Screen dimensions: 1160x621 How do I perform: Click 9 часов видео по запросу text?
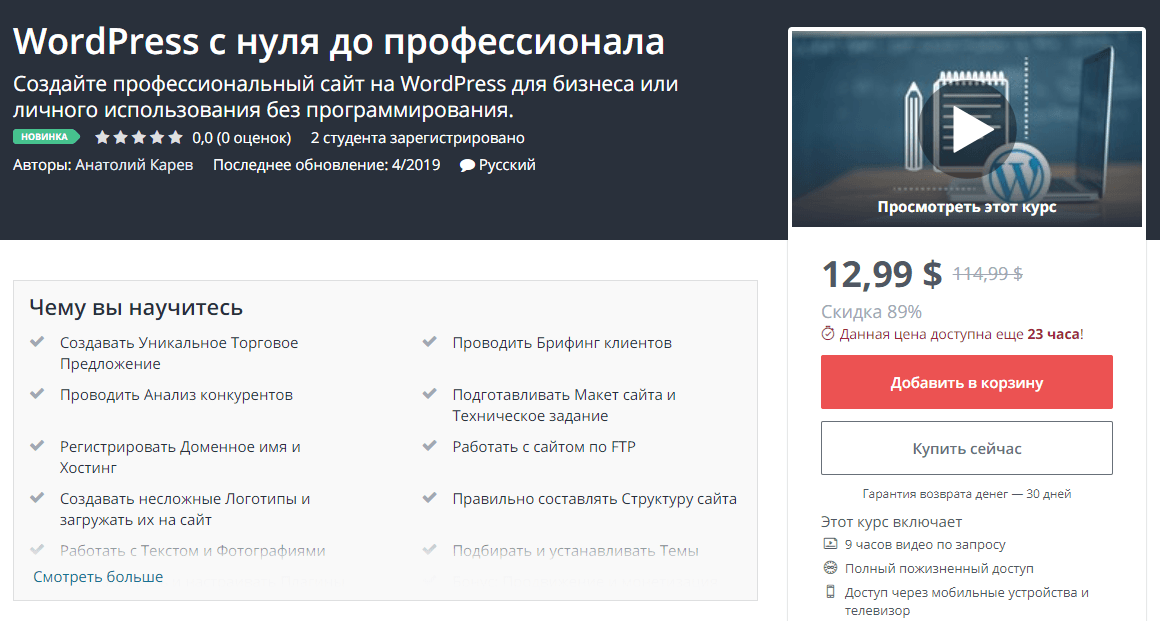tap(925, 545)
